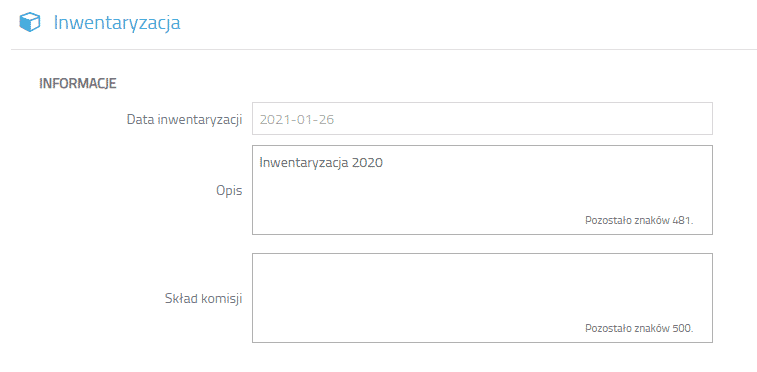Click the Skład komisji label
Screen dimensions: 757x372
204,299
